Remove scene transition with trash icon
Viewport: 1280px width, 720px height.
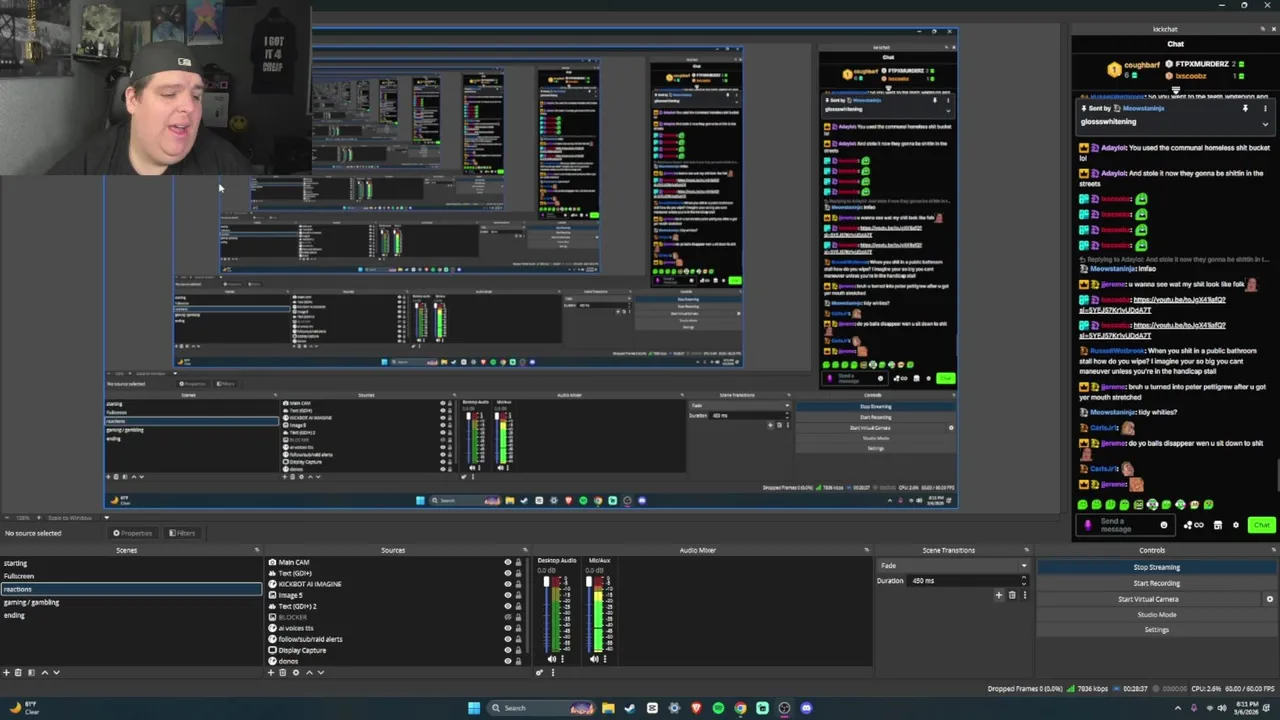[x=1011, y=595]
